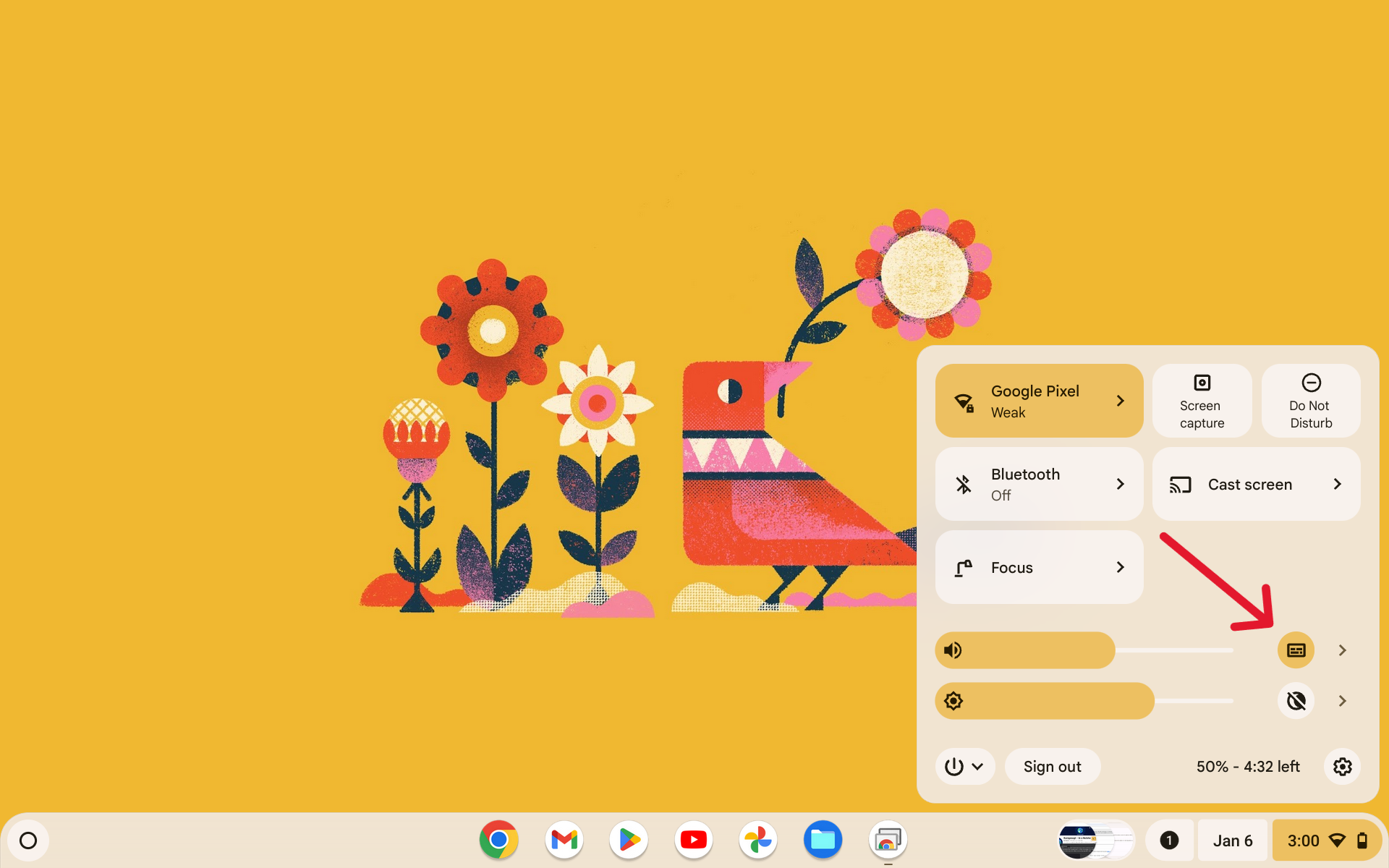Select YouTube from taskbar
The height and width of the screenshot is (868, 1389).
coord(694,840)
